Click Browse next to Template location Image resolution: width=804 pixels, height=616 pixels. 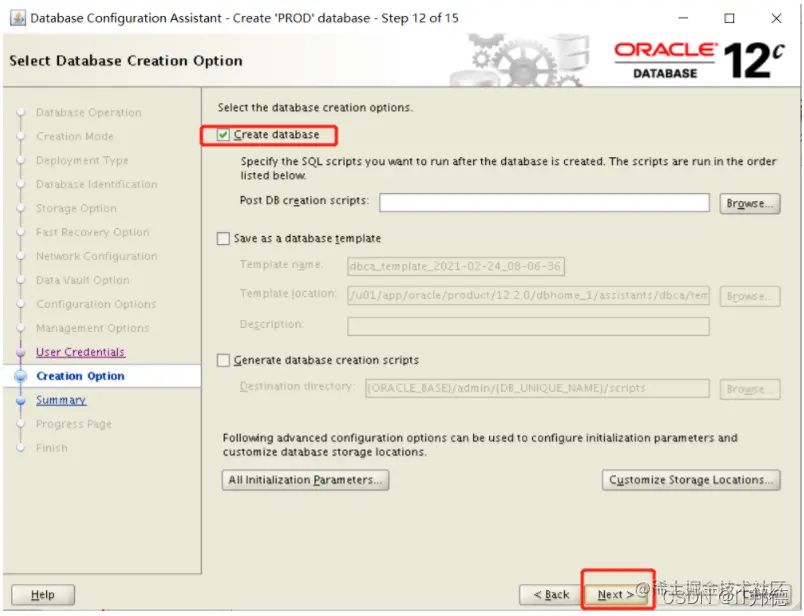[x=750, y=296]
